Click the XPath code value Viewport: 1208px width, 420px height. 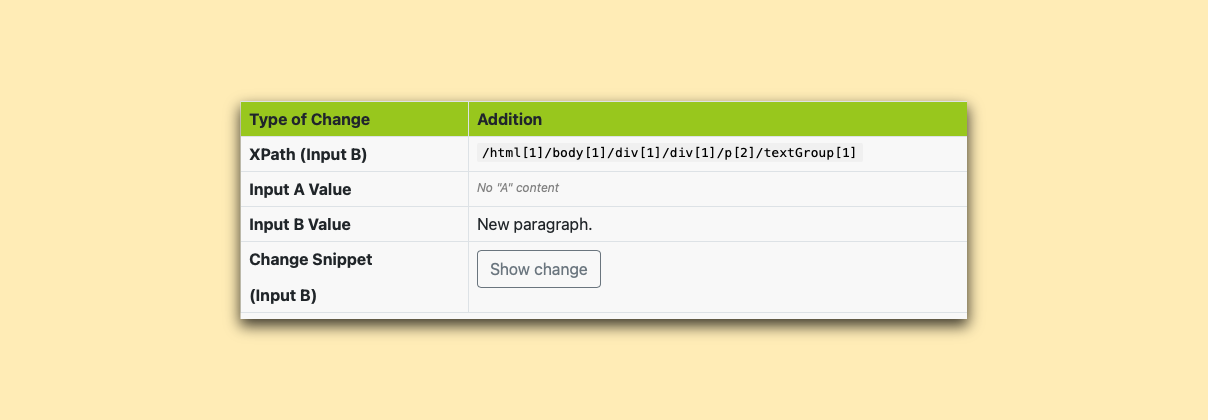[x=669, y=153]
